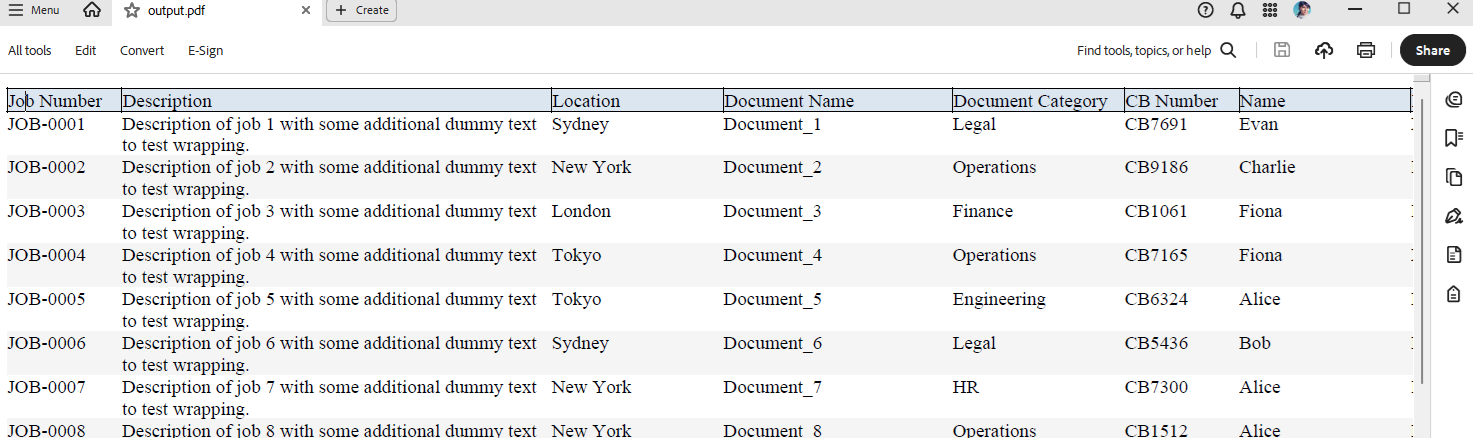Open All tools panel
The width and height of the screenshot is (1473, 438).
click(x=30, y=50)
